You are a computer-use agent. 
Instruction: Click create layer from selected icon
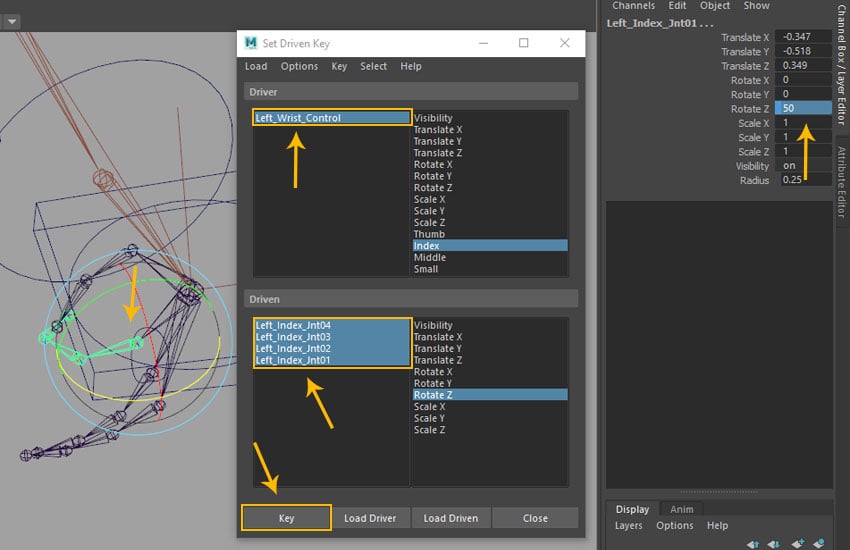tap(820, 543)
